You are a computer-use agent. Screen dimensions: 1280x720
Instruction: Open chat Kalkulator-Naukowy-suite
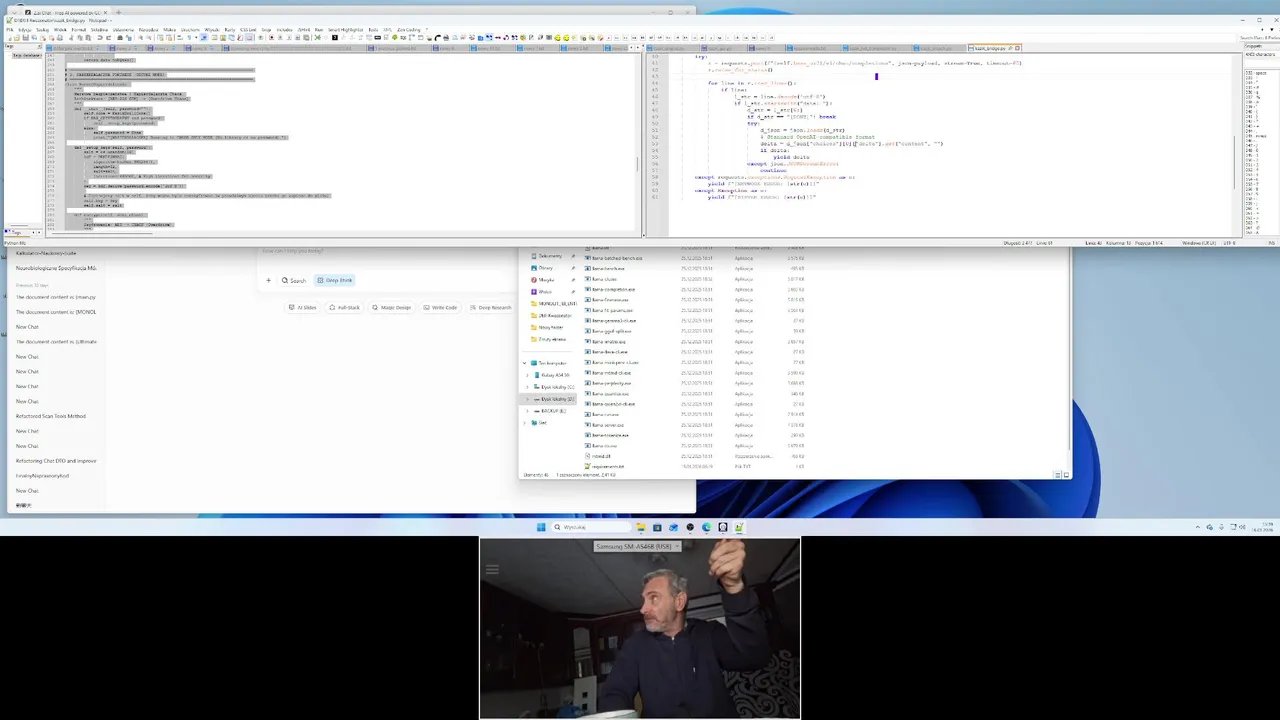point(46,253)
